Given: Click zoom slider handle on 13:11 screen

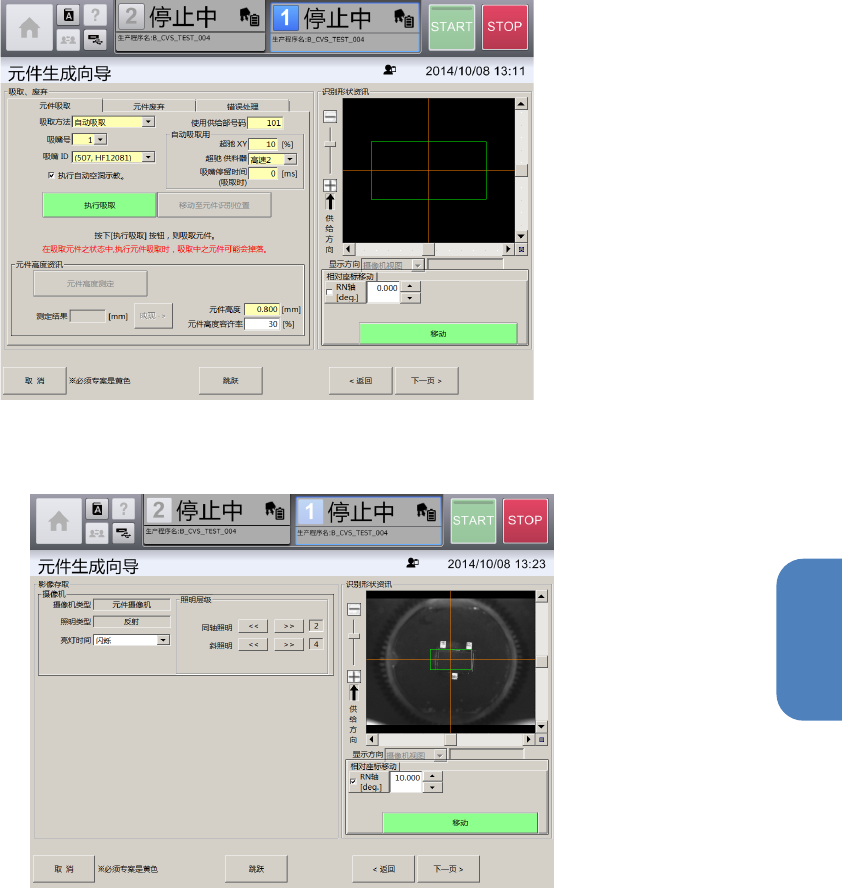Looking at the screenshot, I should 330,144.
